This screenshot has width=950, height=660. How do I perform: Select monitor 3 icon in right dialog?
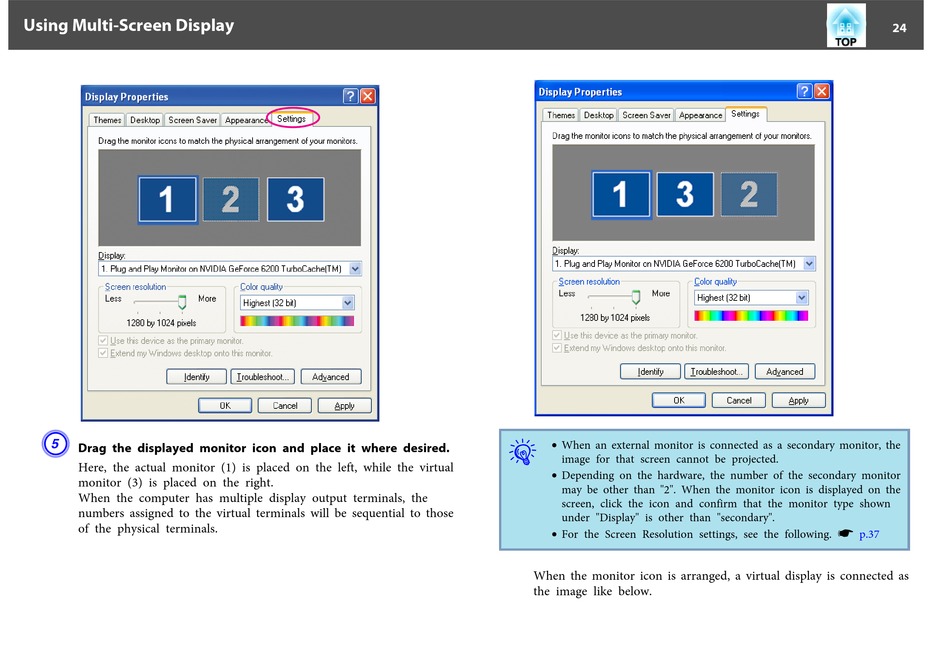point(685,195)
